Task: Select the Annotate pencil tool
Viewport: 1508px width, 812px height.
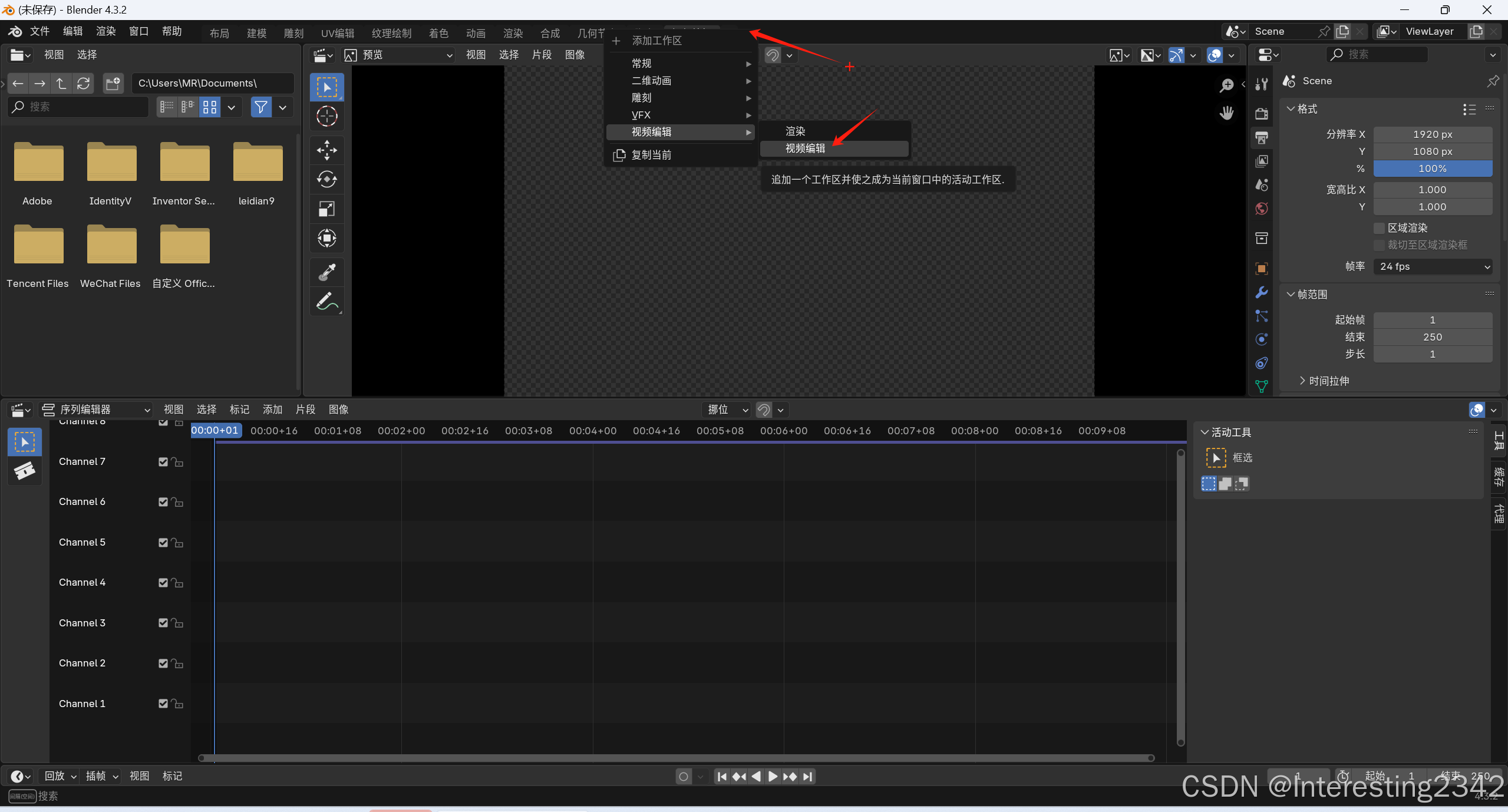Action: point(326,301)
